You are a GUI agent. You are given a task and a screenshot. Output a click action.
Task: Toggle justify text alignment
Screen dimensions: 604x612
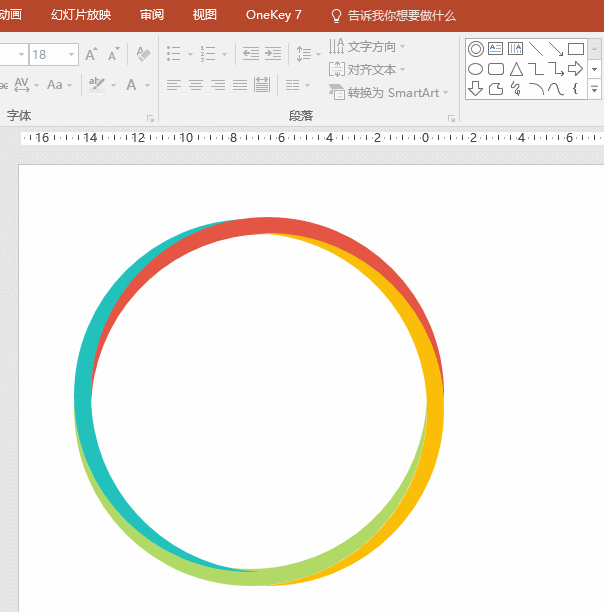(x=240, y=85)
